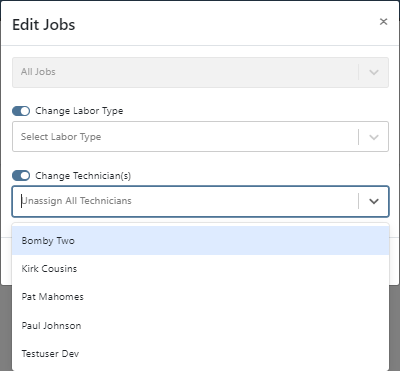This screenshot has height=371, width=400.
Task: Pick Testuser Dev from the list
Action: (x=200, y=354)
